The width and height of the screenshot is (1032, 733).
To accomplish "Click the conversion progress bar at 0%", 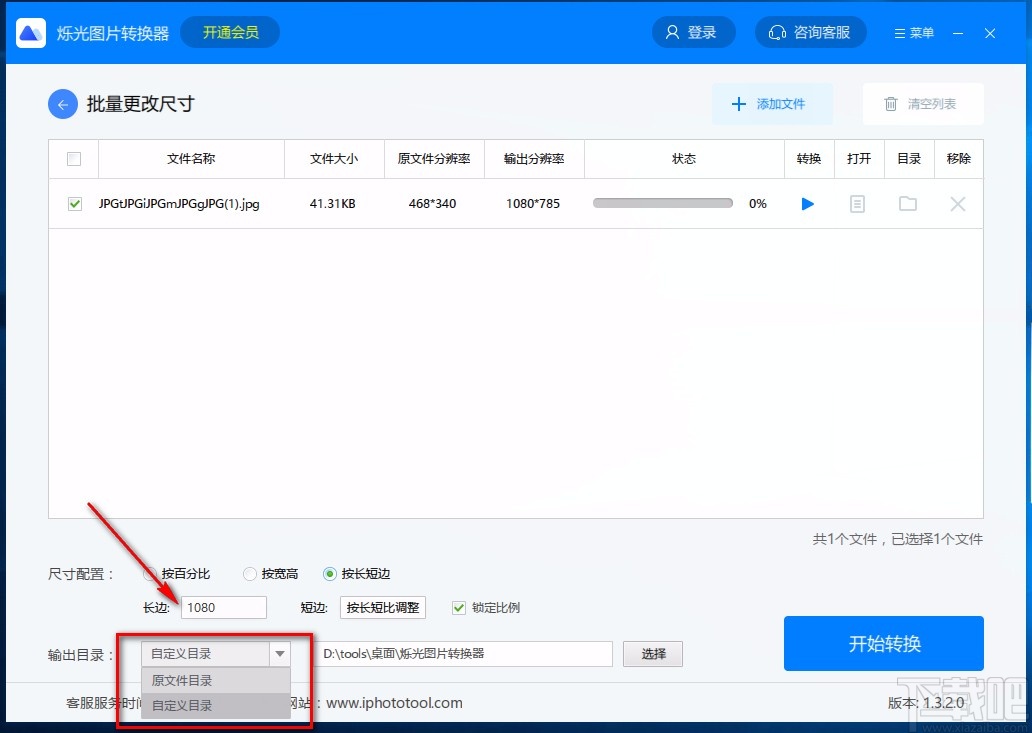I will click(662, 202).
